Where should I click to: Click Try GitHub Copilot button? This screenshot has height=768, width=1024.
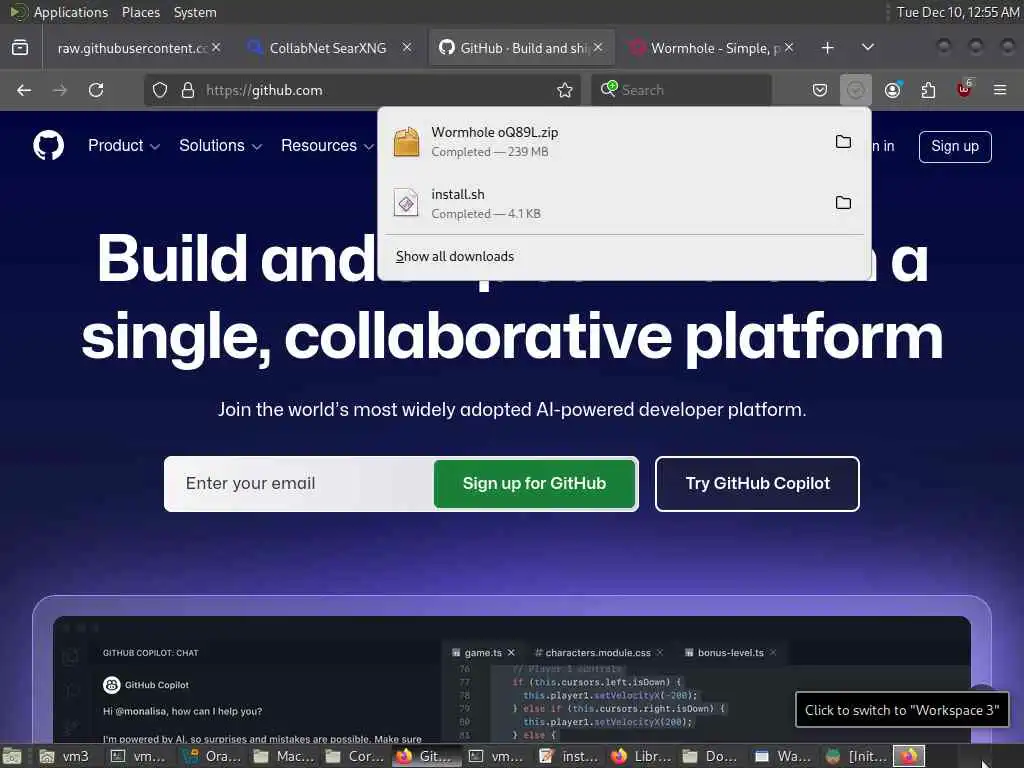[758, 484]
